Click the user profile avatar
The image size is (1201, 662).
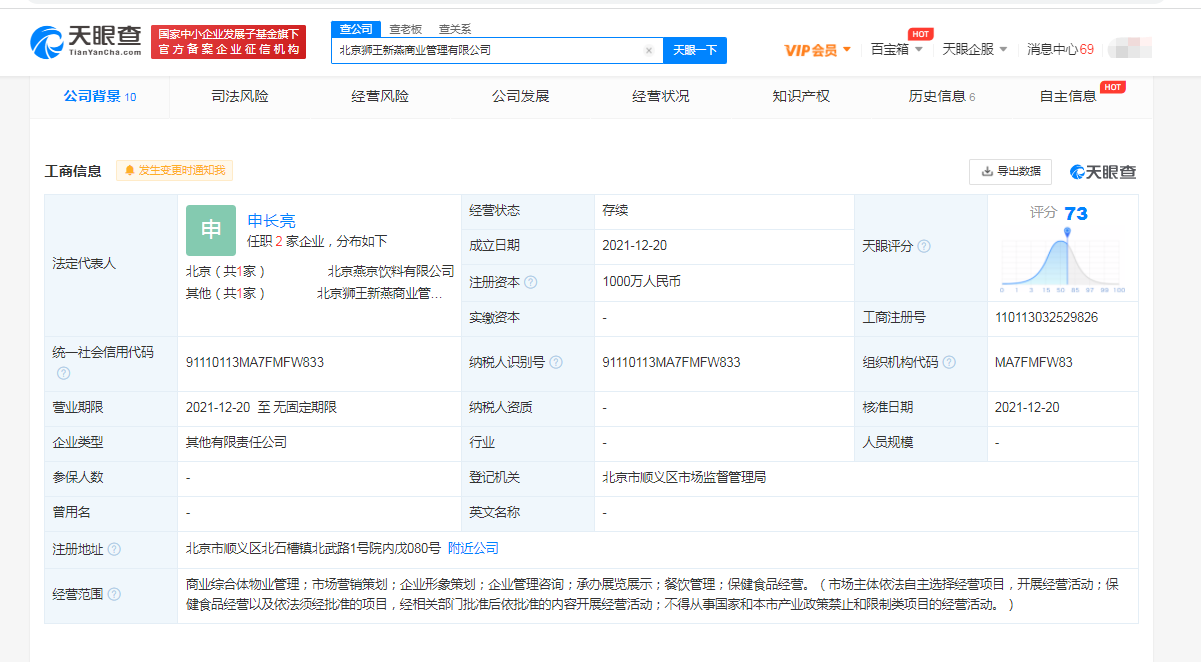click(x=1130, y=48)
